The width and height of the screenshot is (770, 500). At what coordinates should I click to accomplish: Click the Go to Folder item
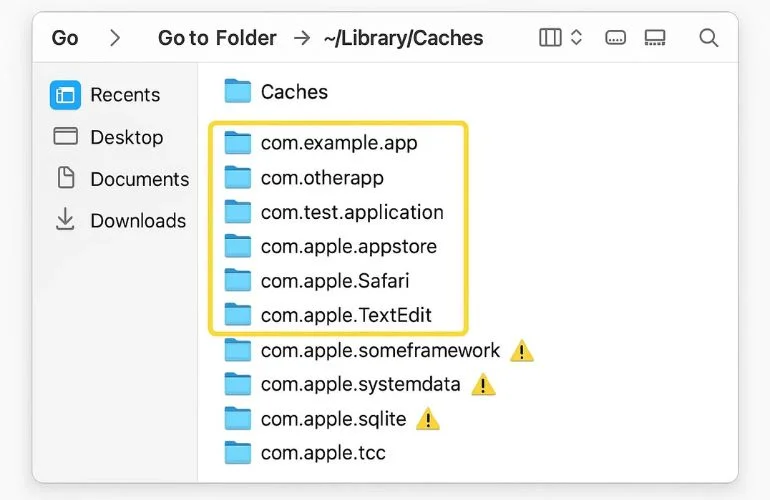point(217,38)
